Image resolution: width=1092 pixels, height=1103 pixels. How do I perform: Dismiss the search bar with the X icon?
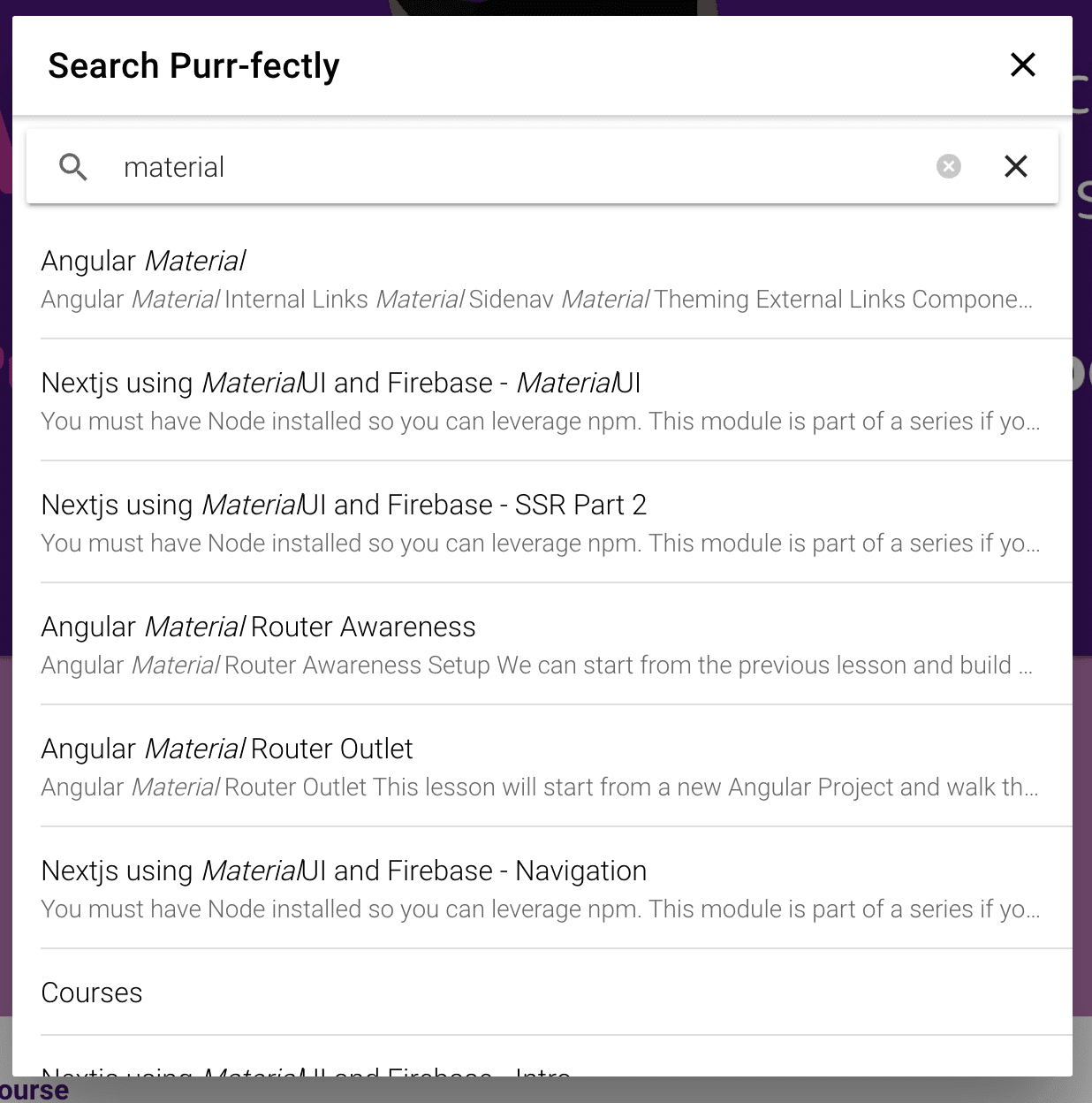pos(1016,166)
